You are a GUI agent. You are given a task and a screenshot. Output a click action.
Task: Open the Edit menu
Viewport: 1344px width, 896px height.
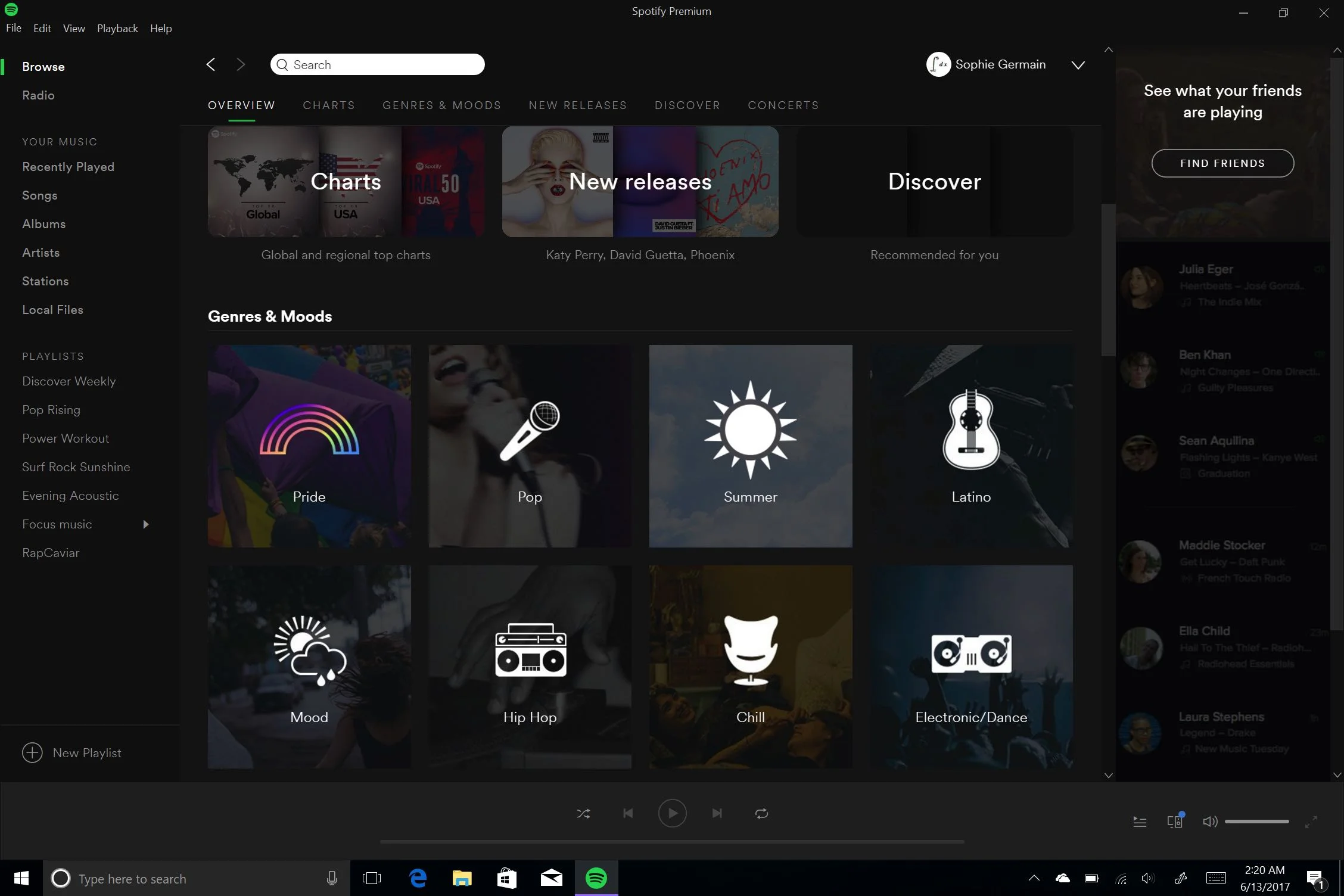point(42,28)
